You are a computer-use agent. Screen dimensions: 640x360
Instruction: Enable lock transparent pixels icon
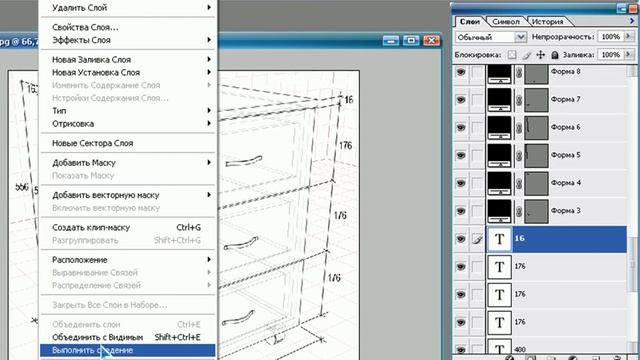tap(512, 55)
